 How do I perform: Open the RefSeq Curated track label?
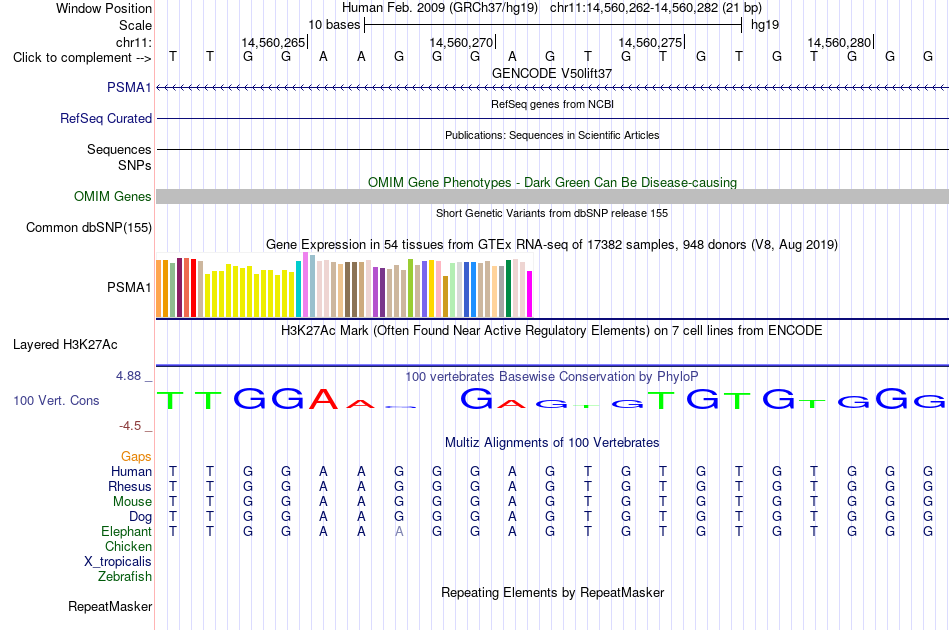(x=106, y=118)
